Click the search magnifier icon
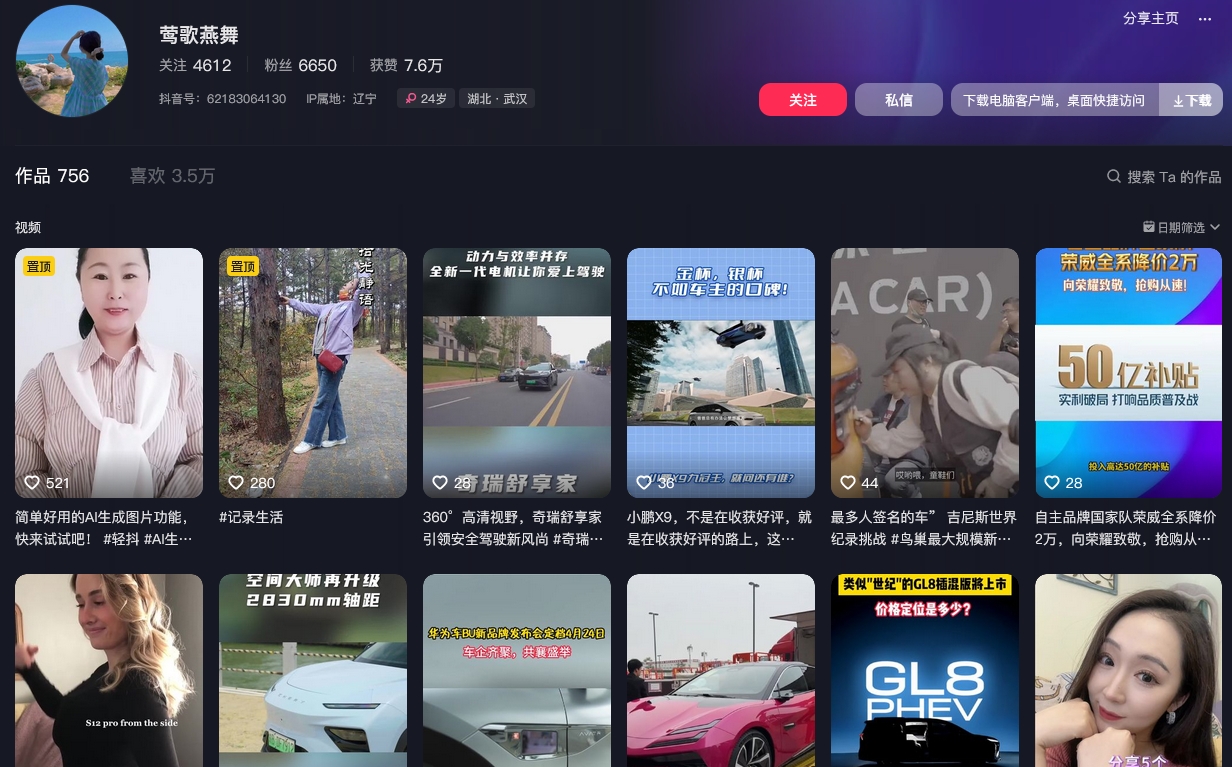Image resolution: width=1232 pixels, height=767 pixels. coord(1114,176)
